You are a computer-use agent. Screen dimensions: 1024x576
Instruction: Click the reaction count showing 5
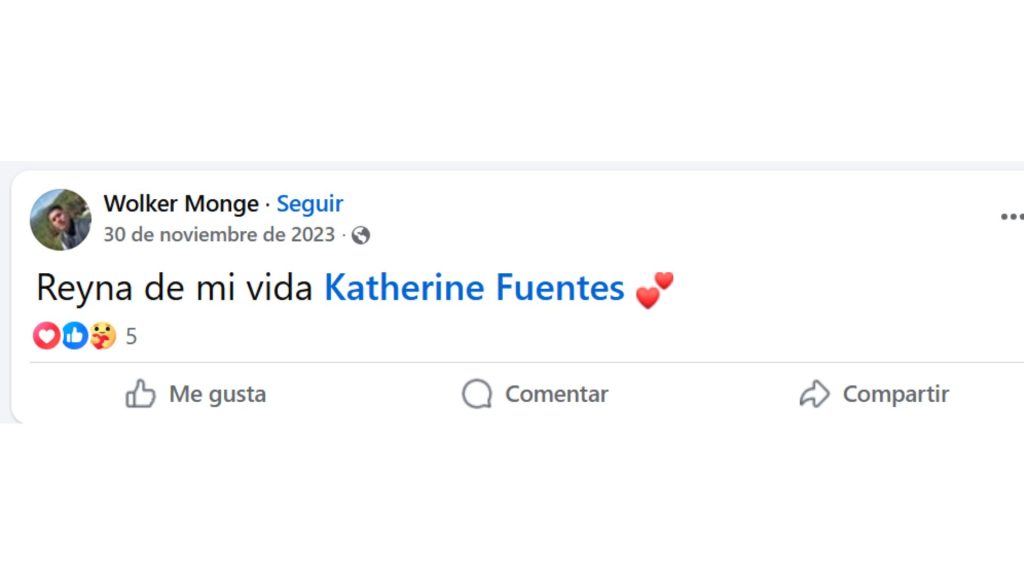(x=130, y=336)
